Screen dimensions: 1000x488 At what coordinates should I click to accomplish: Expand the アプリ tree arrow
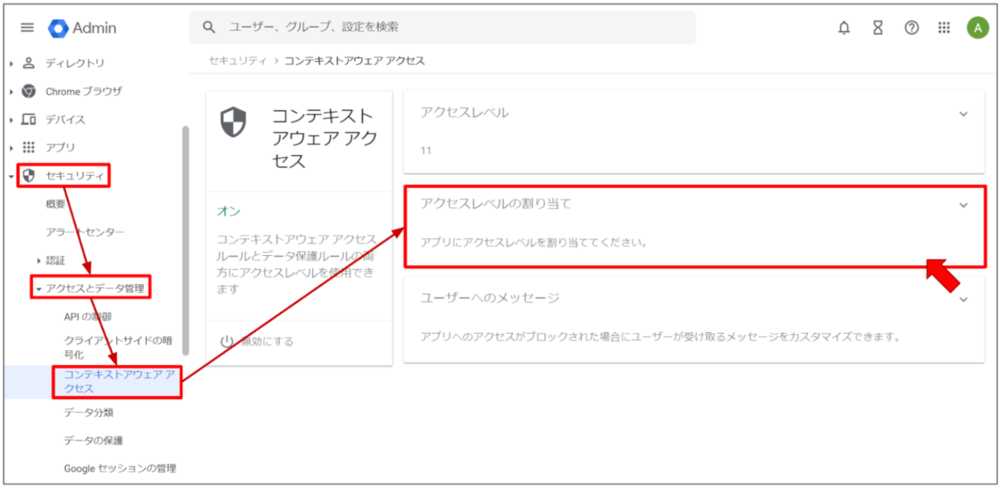tap(11, 147)
